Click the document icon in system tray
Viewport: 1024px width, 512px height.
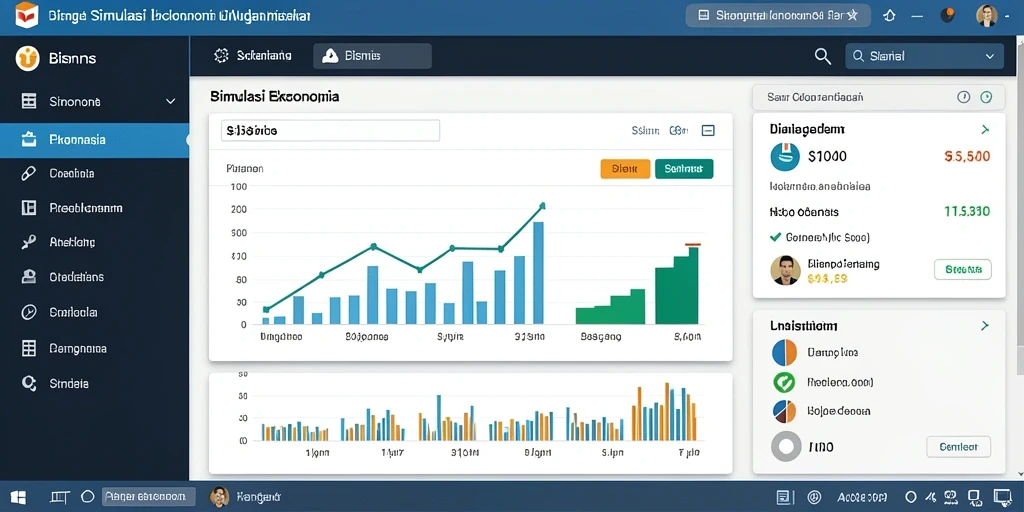[x=784, y=498]
